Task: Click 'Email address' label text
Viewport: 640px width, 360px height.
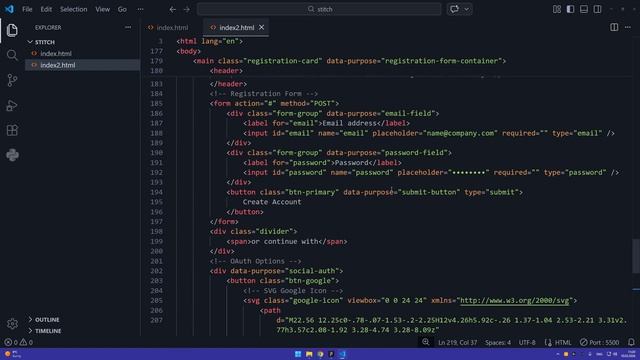Action: (x=349, y=123)
